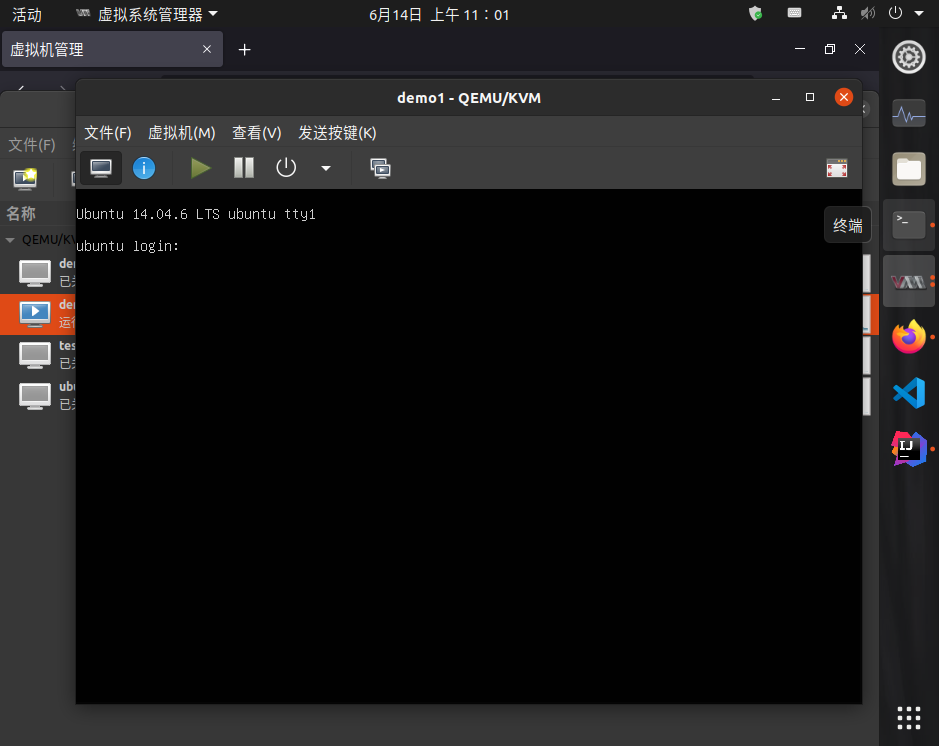Click the 名称 column header
This screenshot has width=939, height=746.
click(21, 214)
